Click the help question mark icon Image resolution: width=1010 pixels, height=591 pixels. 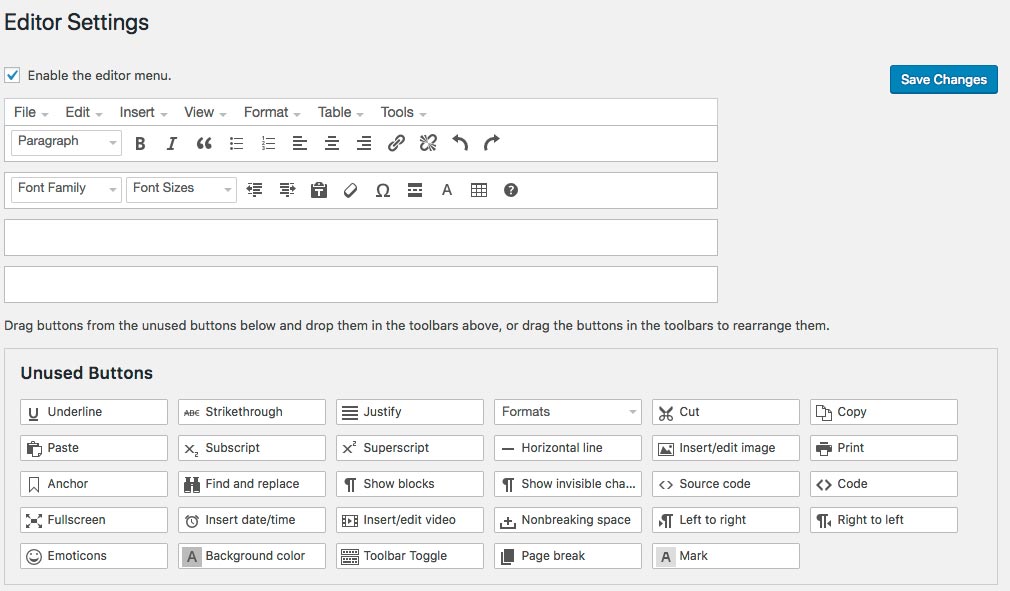point(511,190)
